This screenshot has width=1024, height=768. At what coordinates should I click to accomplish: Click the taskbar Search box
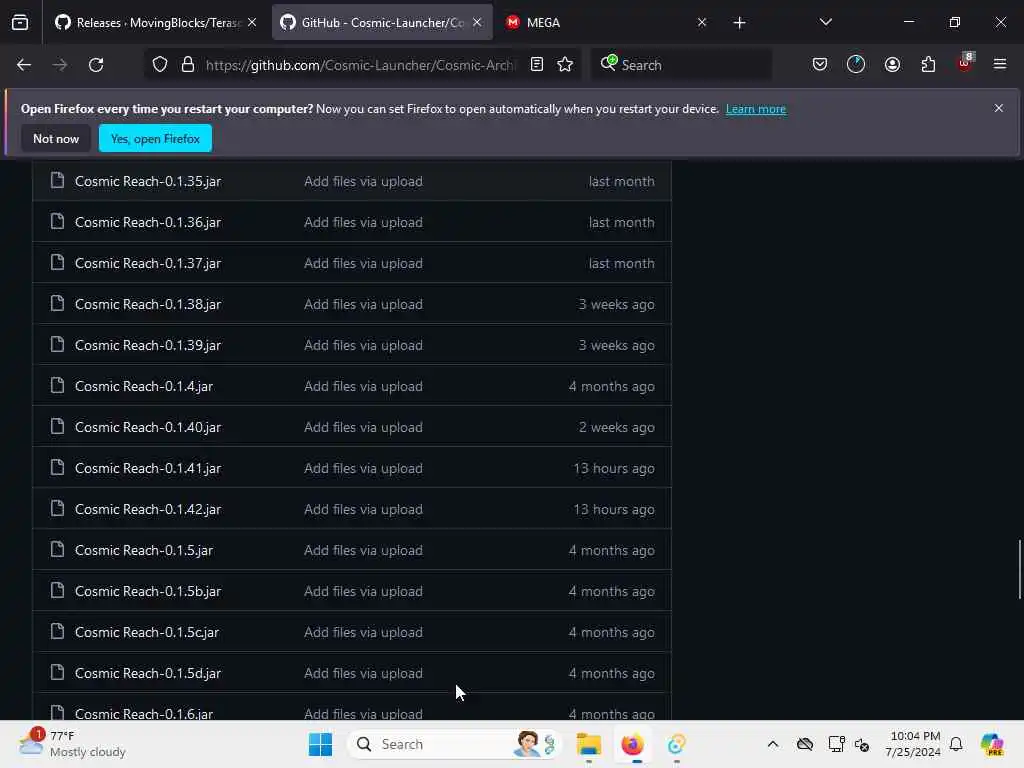pyautogui.click(x=455, y=744)
